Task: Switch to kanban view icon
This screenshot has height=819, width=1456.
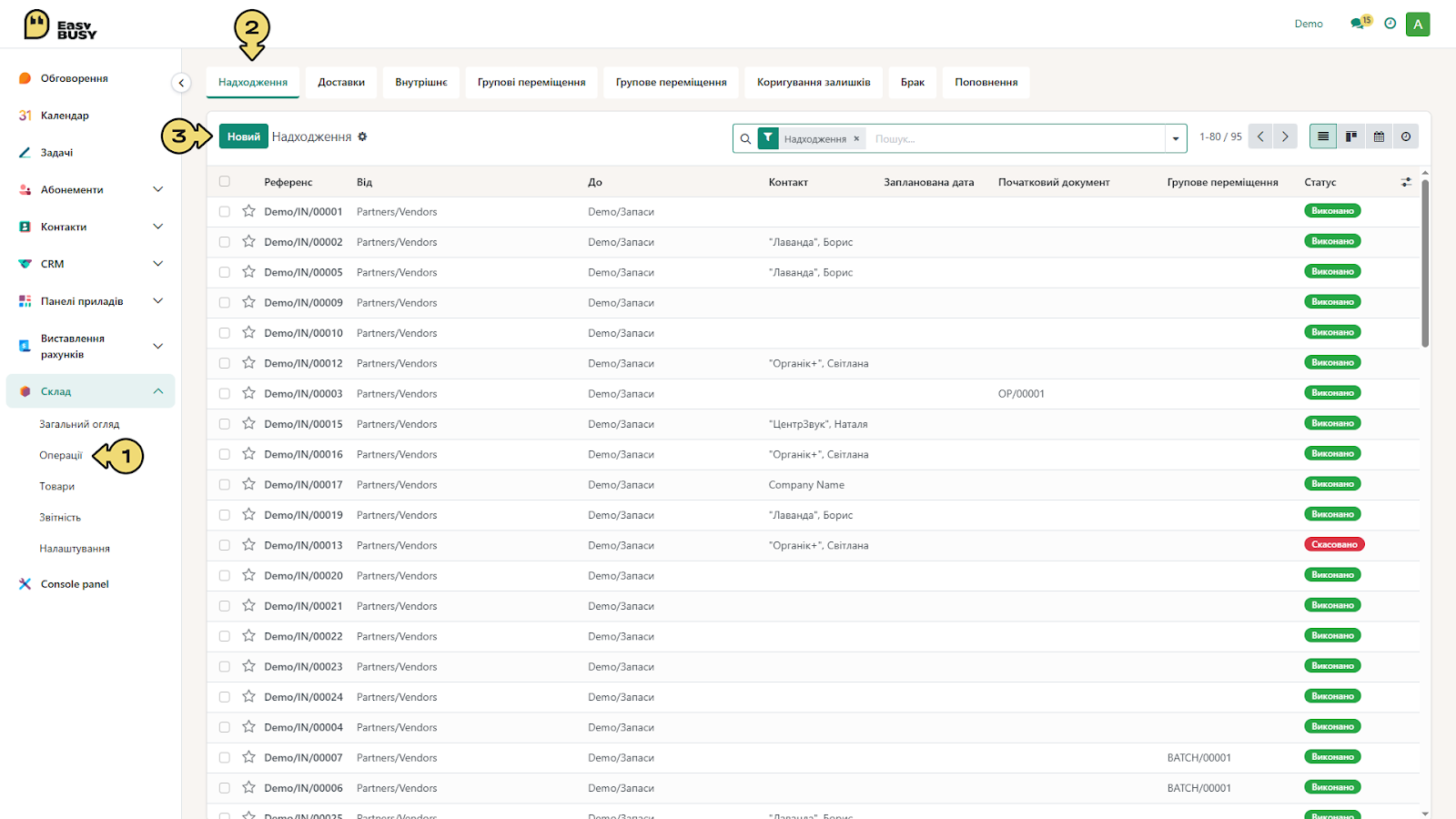Action: (x=1350, y=136)
